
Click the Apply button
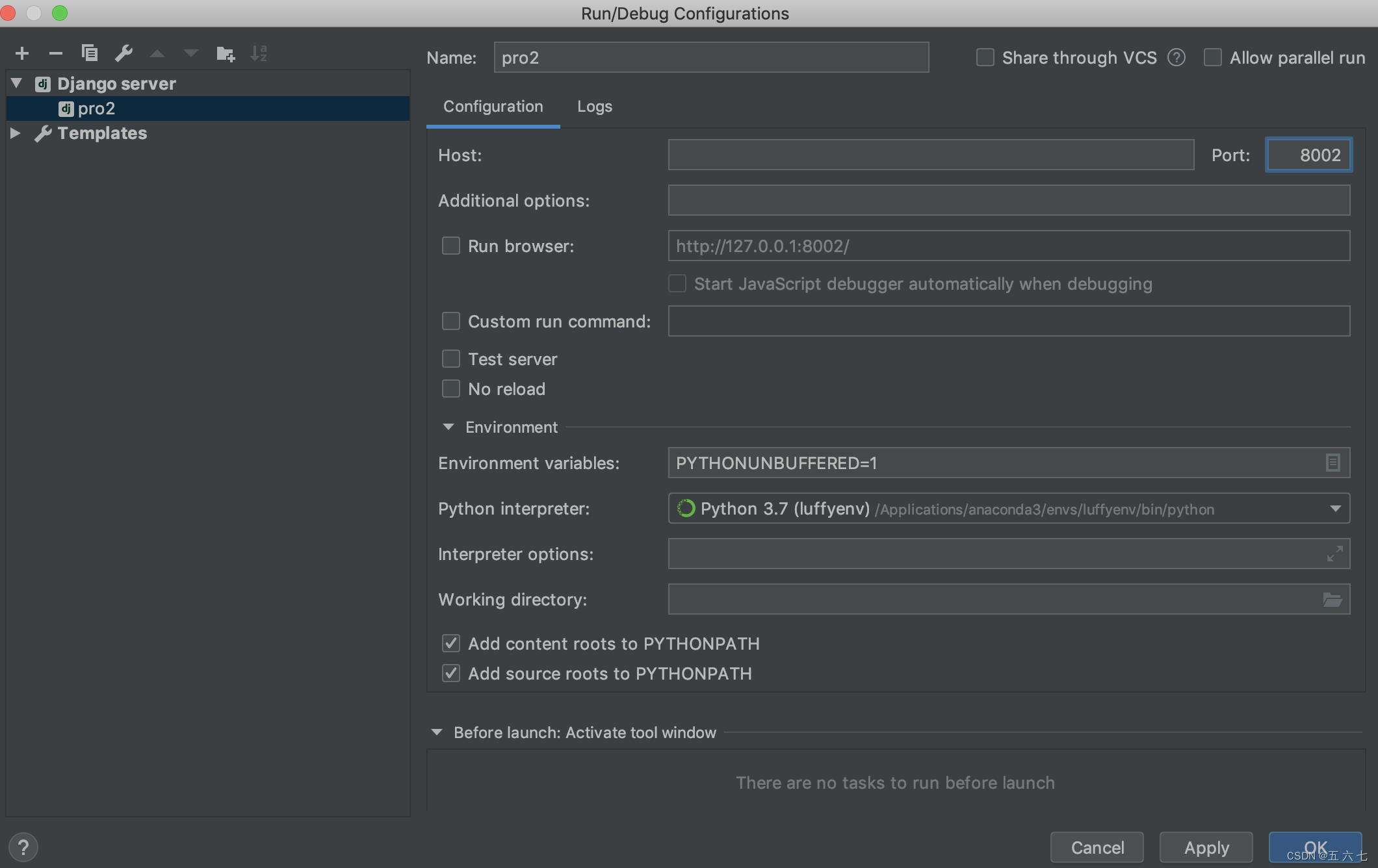(1206, 847)
